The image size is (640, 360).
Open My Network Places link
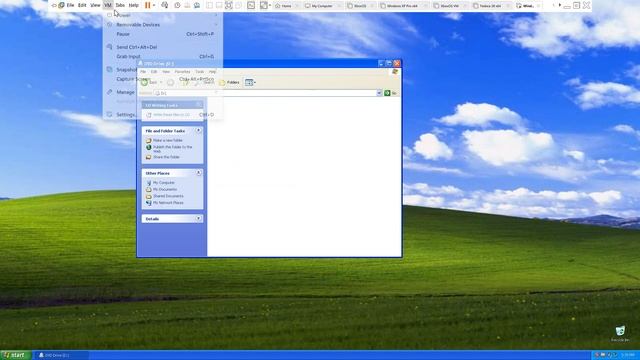click(x=168, y=203)
